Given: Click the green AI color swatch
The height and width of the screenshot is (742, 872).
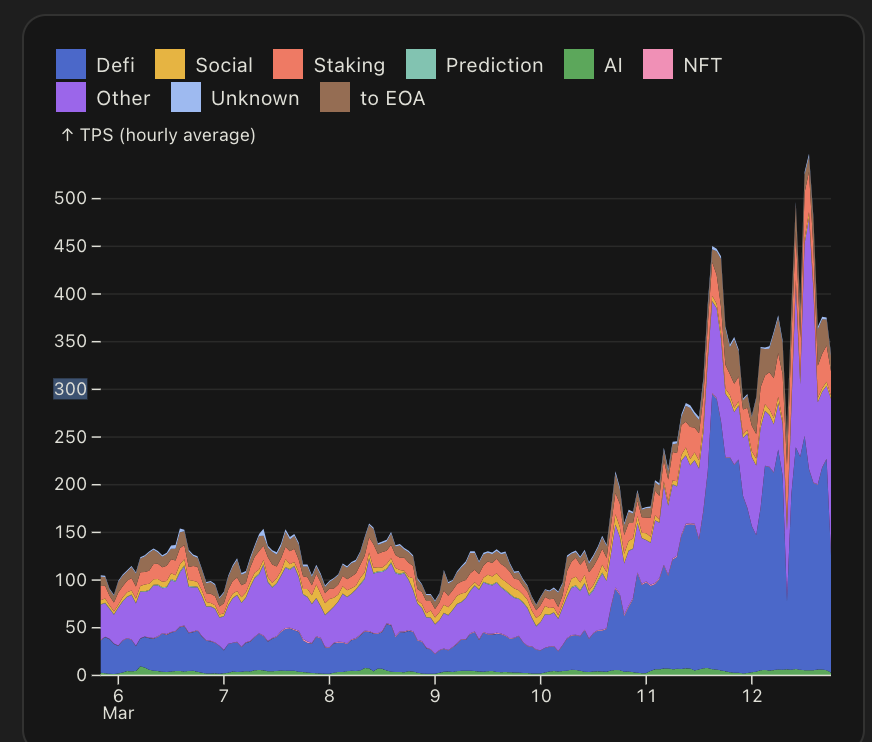Looking at the screenshot, I should point(580,64).
